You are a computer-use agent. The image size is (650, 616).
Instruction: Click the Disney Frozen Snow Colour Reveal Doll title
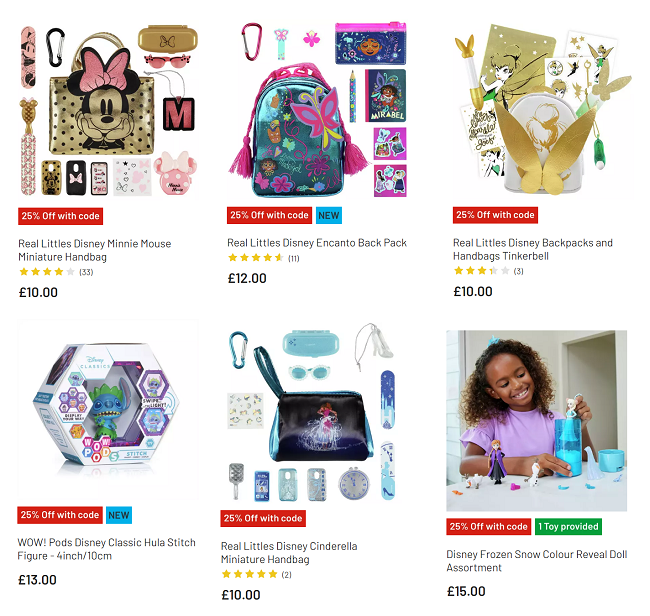(536, 561)
